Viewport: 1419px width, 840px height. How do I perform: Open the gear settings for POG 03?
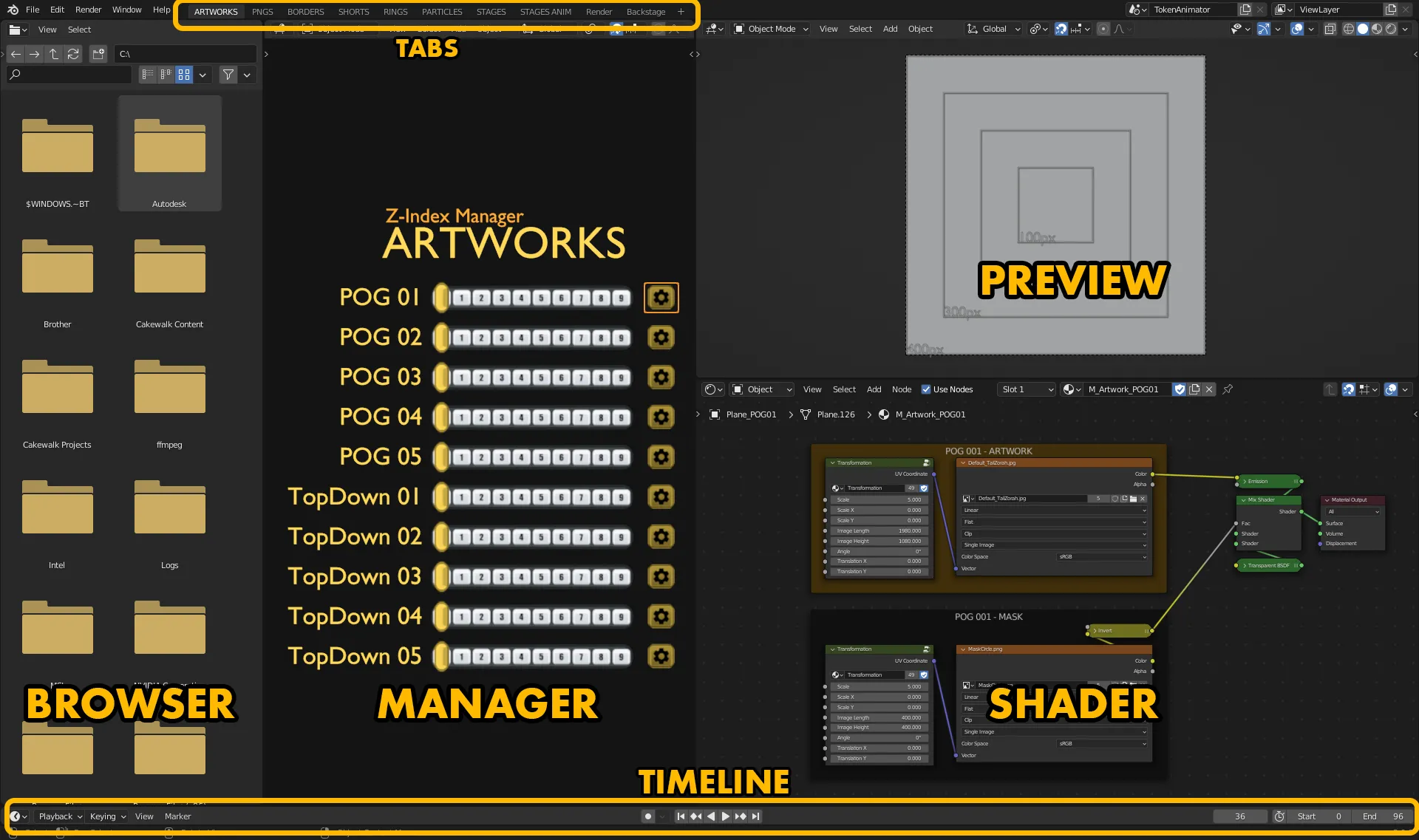point(661,378)
